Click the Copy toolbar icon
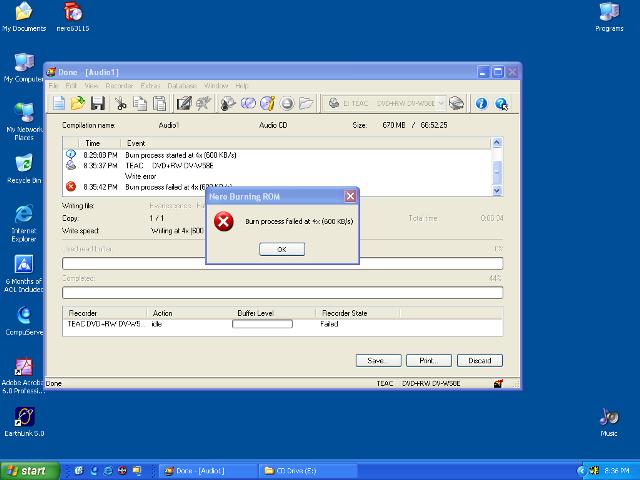Viewport: 640px width, 480px height. [140, 103]
